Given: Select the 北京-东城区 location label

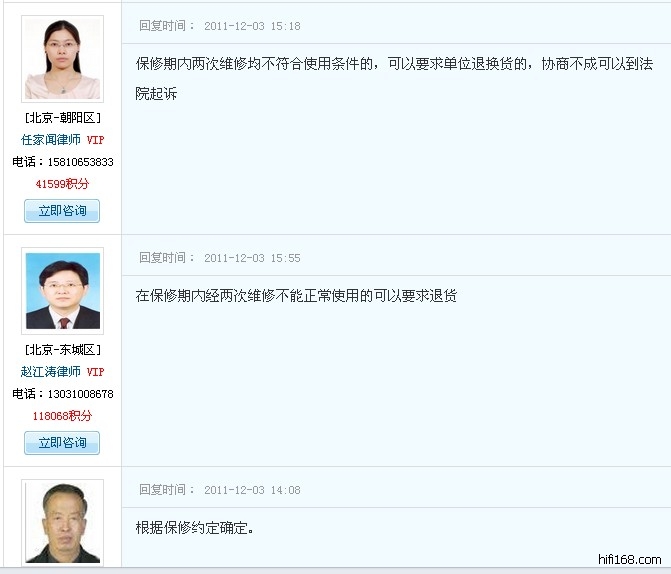Looking at the screenshot, I should (62, 350).
